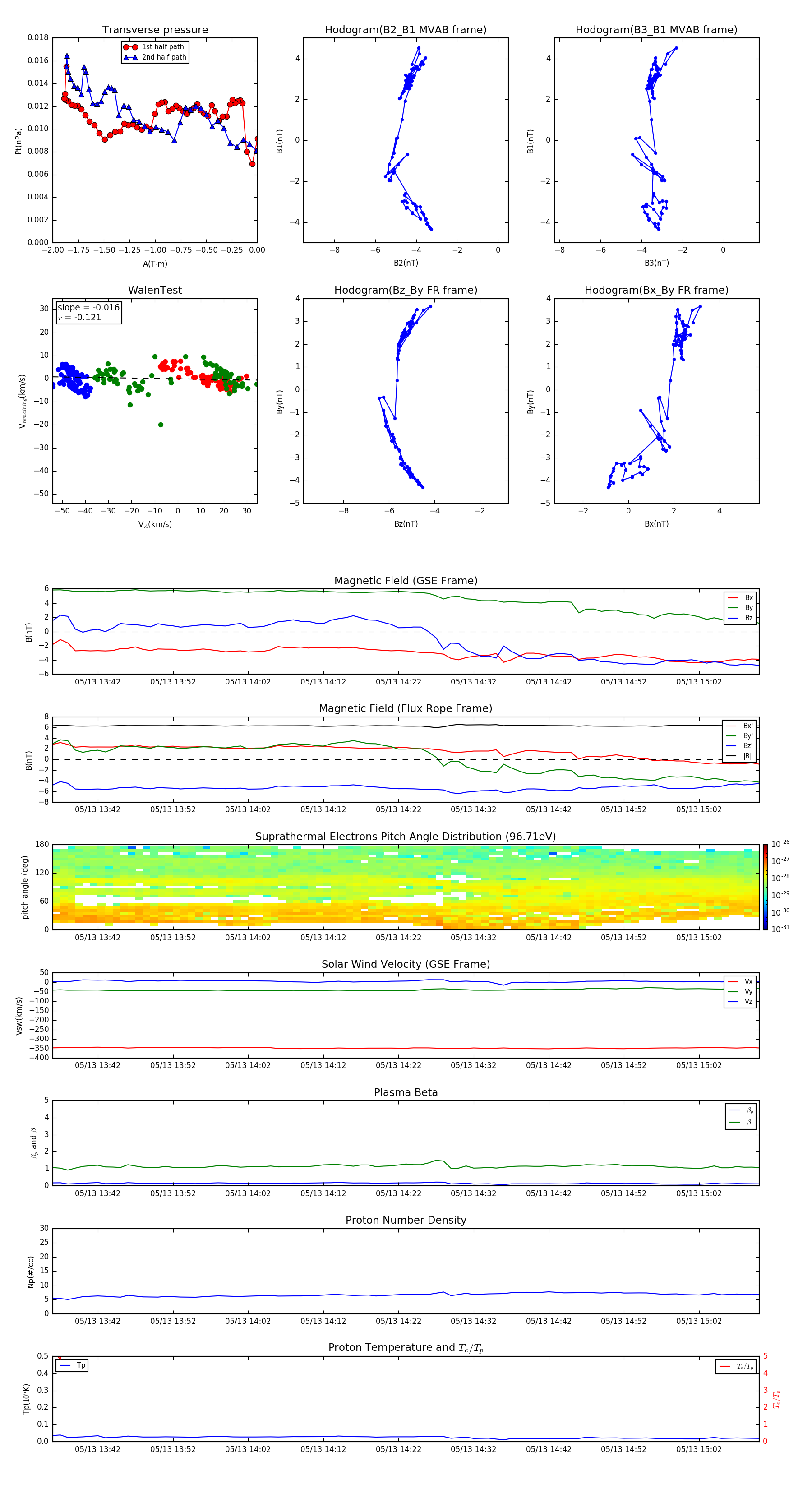Screen dimensions: 812x1489
Task: Click the V_remaining(km/s) y-axis label
Action: coord(22,401)
